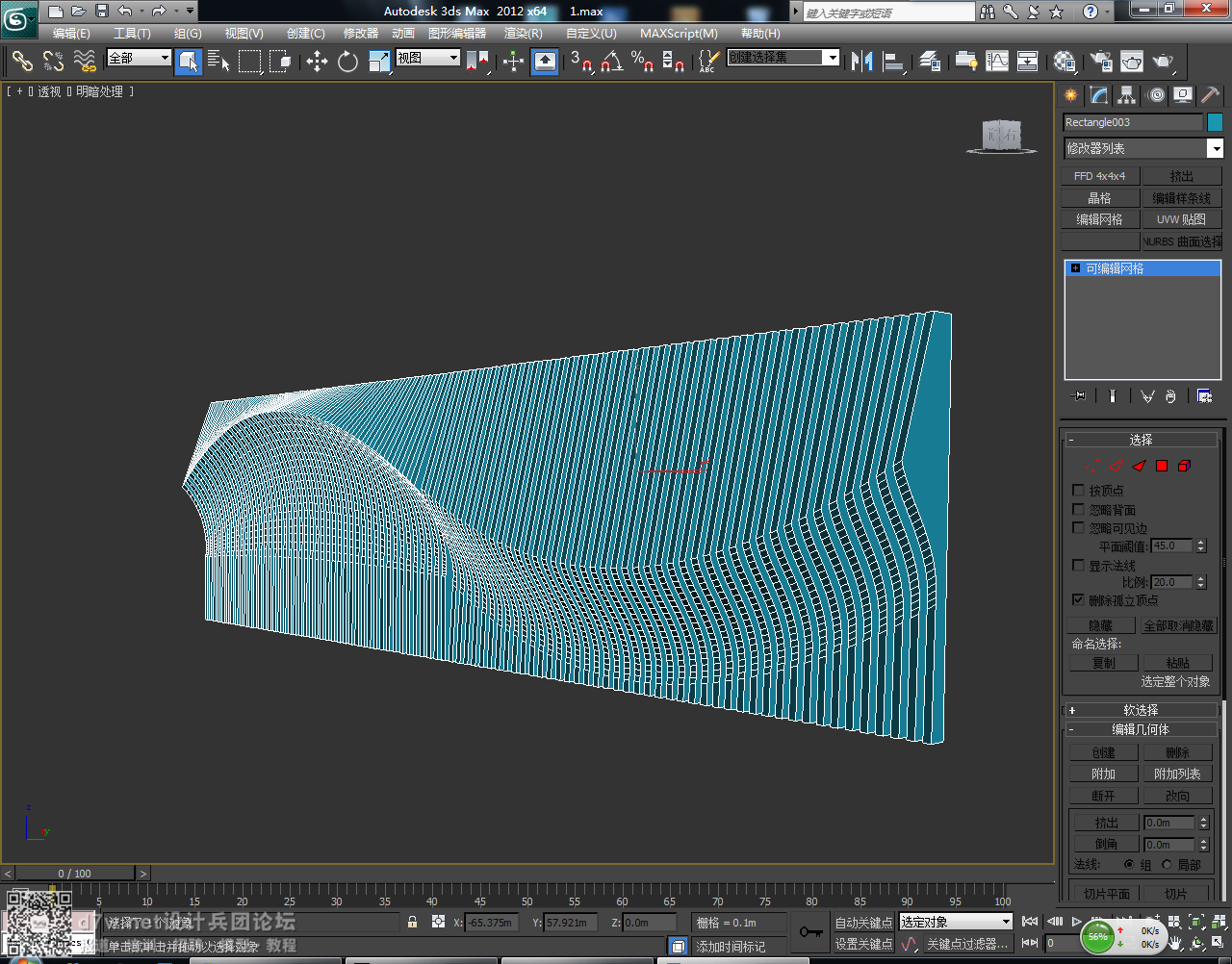Open the 编辑(E) menu
Viewport: 1232px width, 964px height.
click(x=71, y=34)
